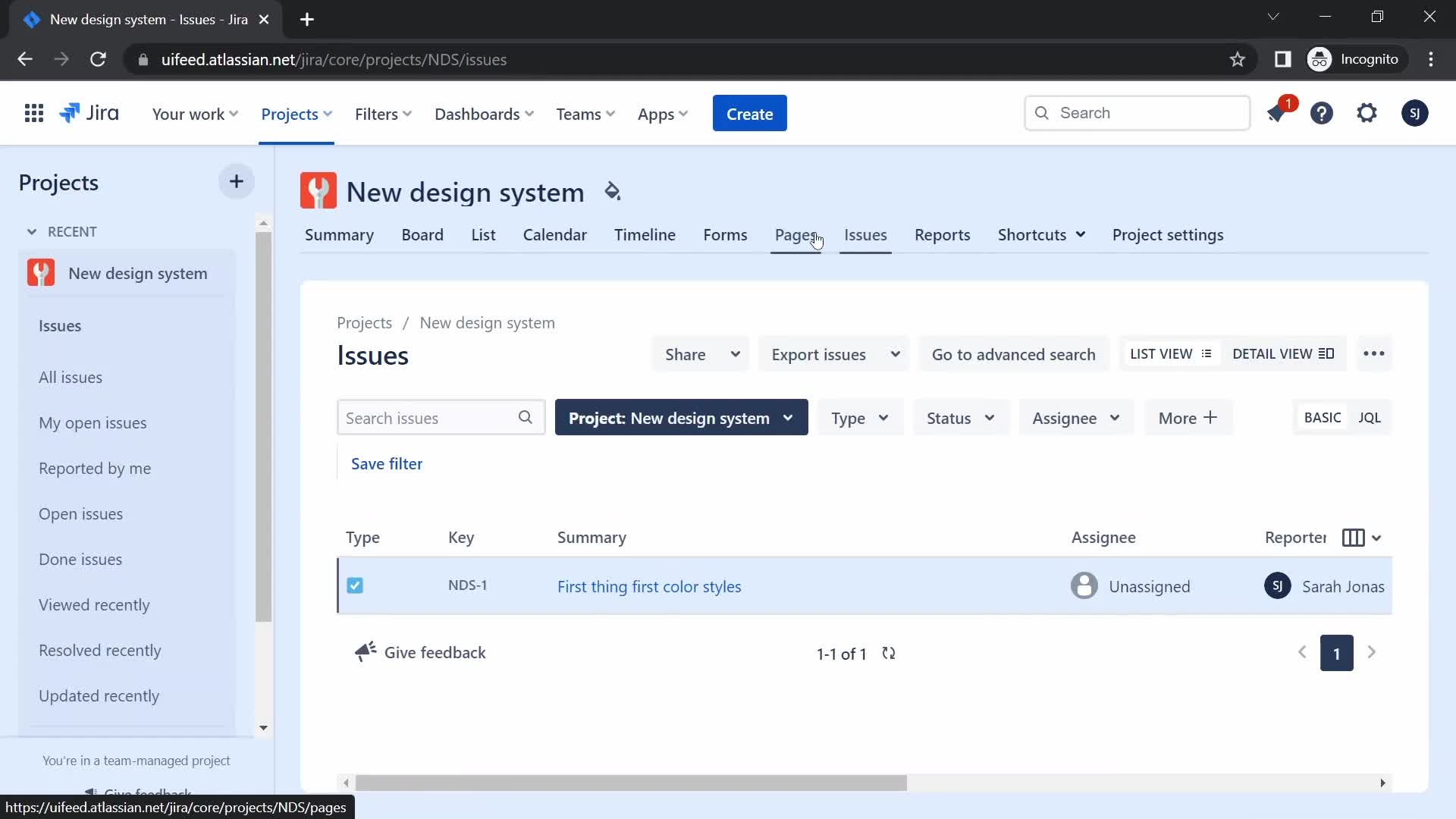1456x819 pixels.
Task: Expand the Type filter dropdown
Action: [x=860, y=417]
